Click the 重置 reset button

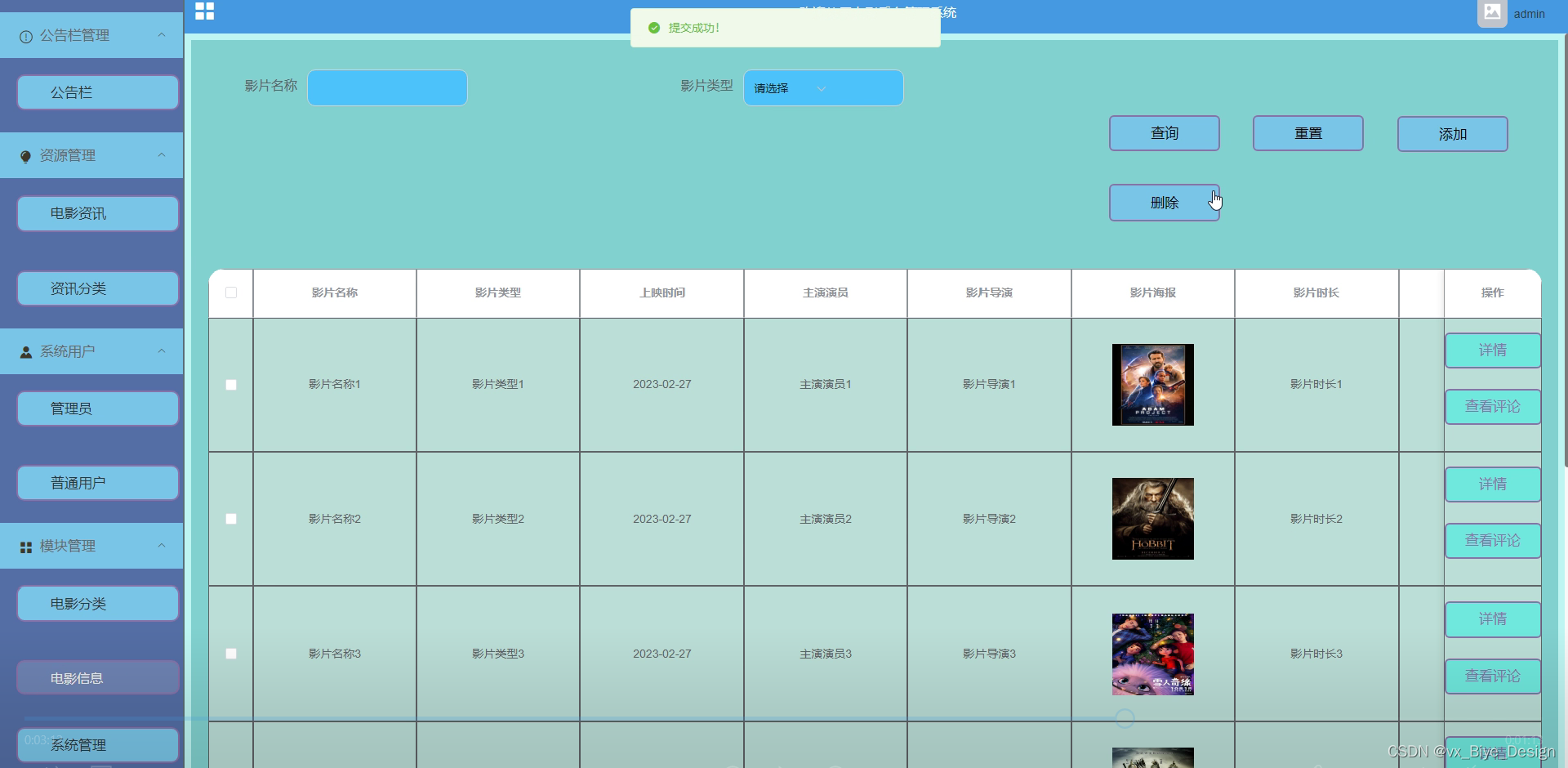(x=1308, y=133)
